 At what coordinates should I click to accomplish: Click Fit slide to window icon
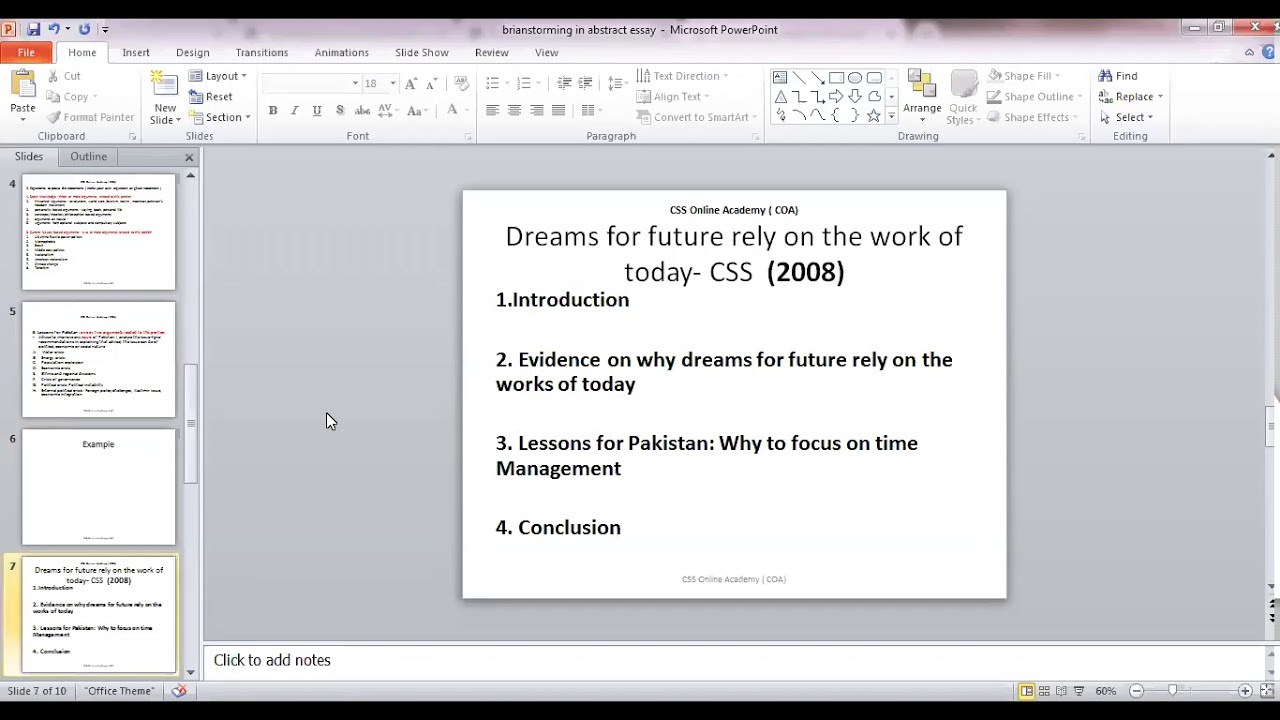[1266, 691]
